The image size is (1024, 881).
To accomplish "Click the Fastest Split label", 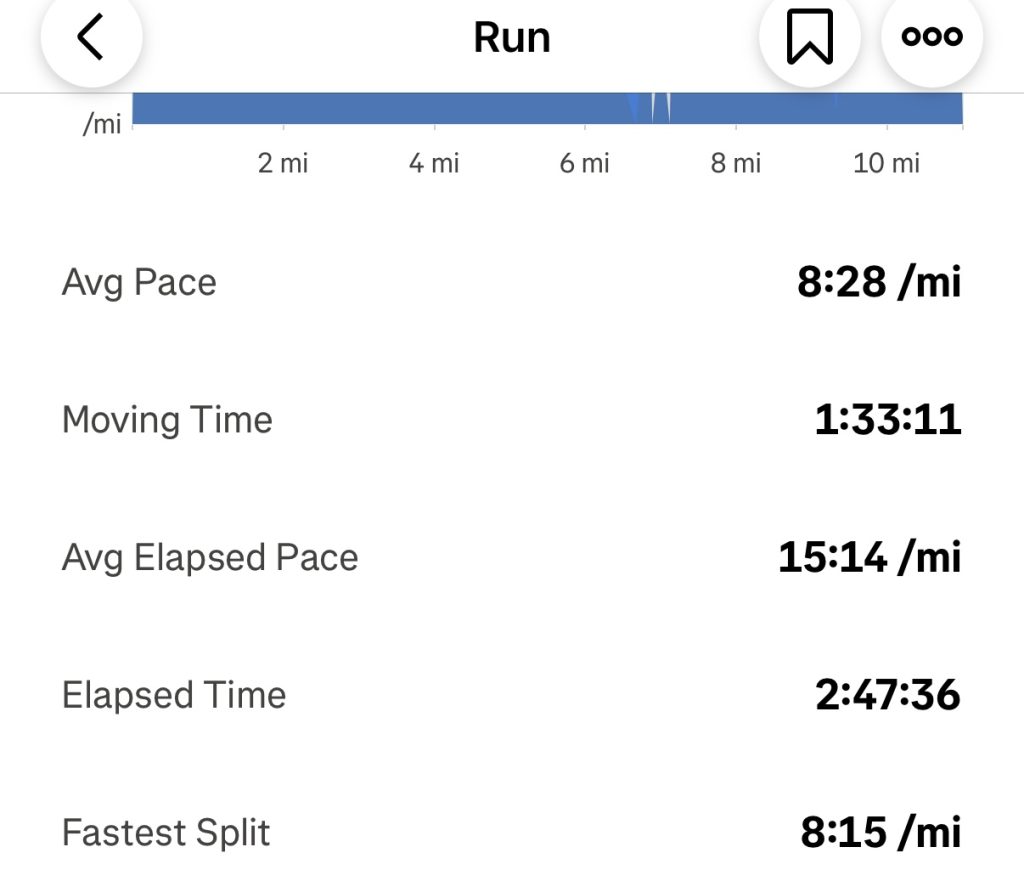I will point(166,833).
